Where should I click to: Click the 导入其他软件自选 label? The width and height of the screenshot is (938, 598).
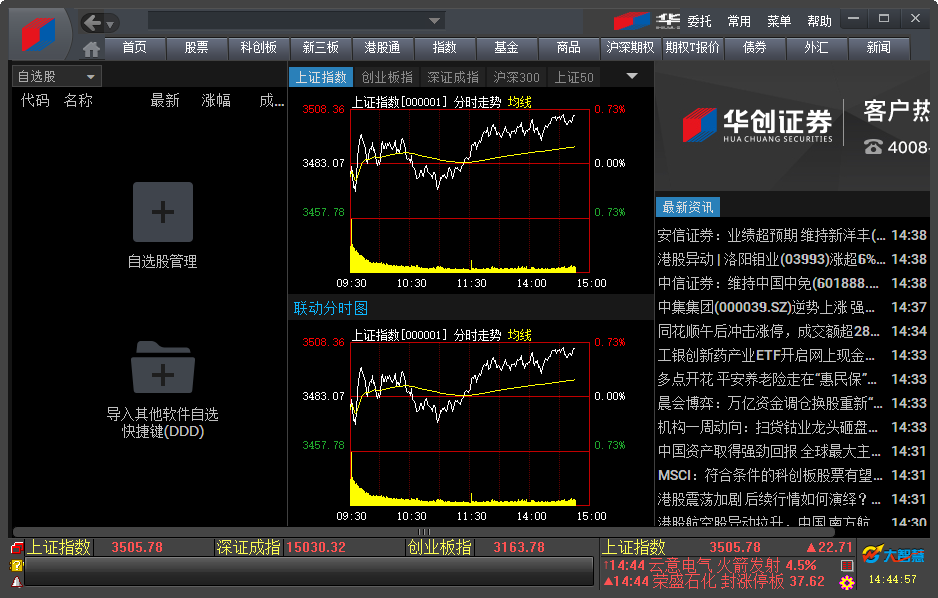163,414
